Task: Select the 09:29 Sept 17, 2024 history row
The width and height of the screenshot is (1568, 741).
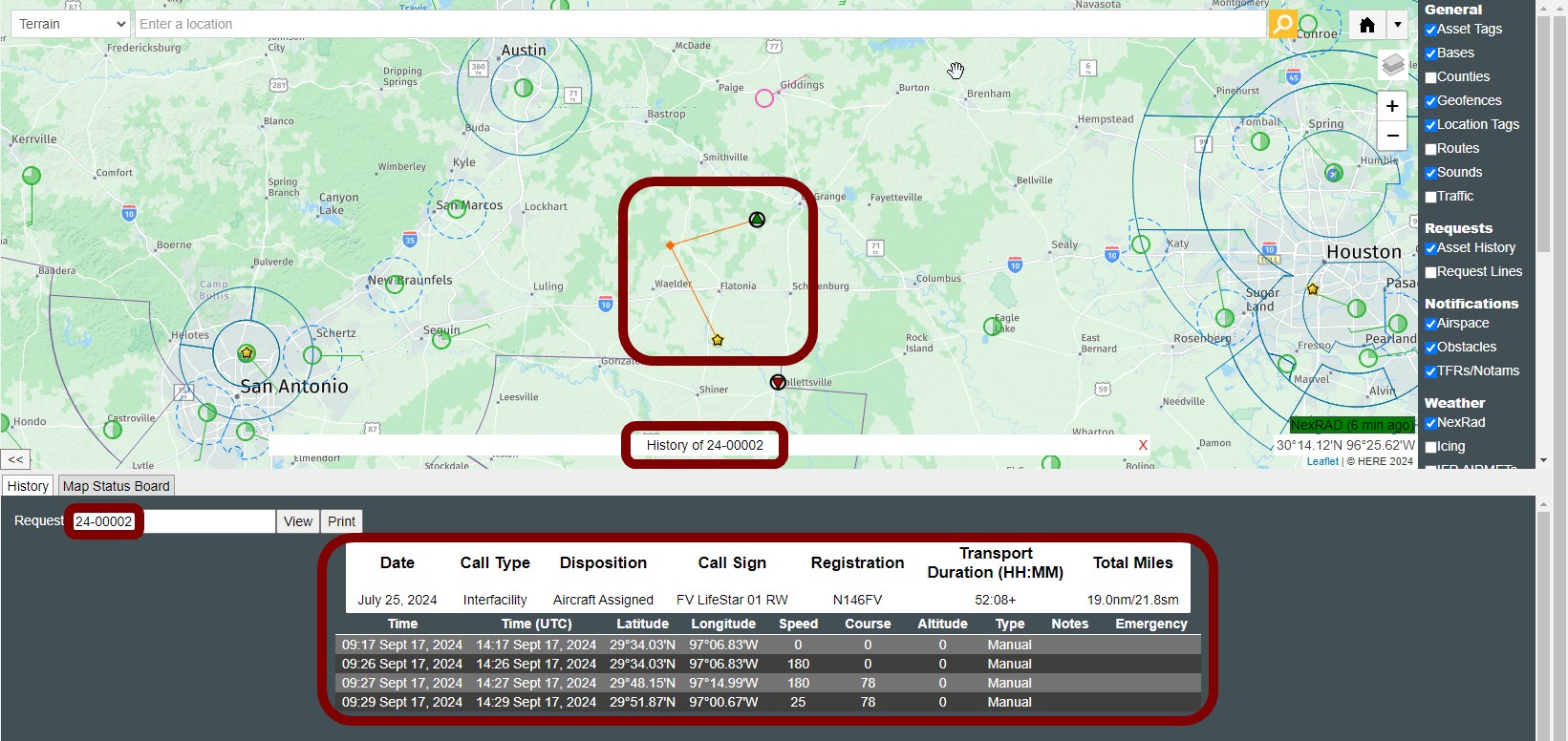Action: (x=768, y=702)
